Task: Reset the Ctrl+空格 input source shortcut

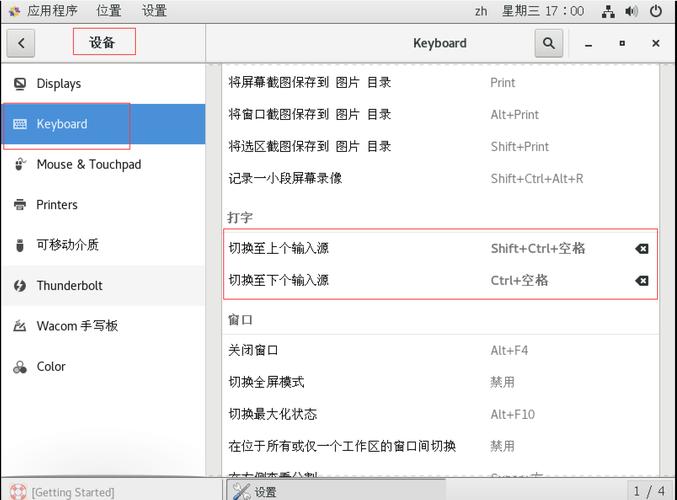Action: coord(642,281)
